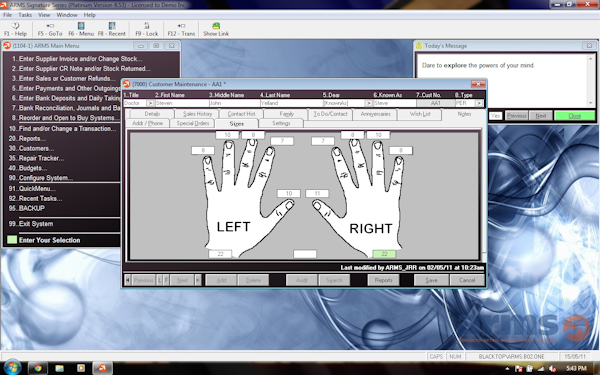This screenshot has height=375, width=600.
Task: Switch to the Sales History tab
Action: 197,114
